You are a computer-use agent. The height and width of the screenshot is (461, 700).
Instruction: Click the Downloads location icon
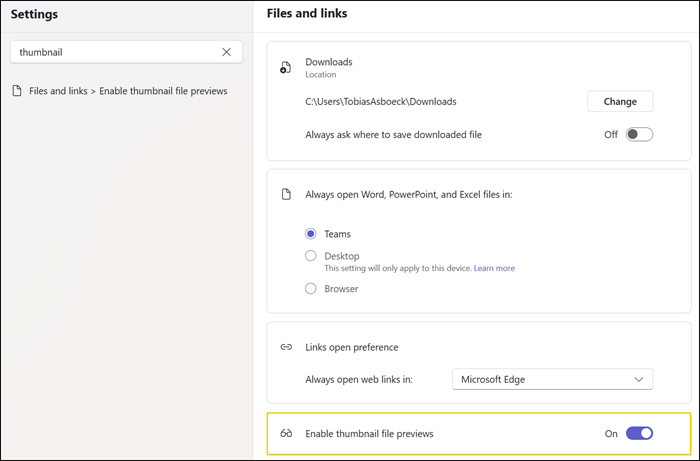pyautogui.click(x=285, y=67)
